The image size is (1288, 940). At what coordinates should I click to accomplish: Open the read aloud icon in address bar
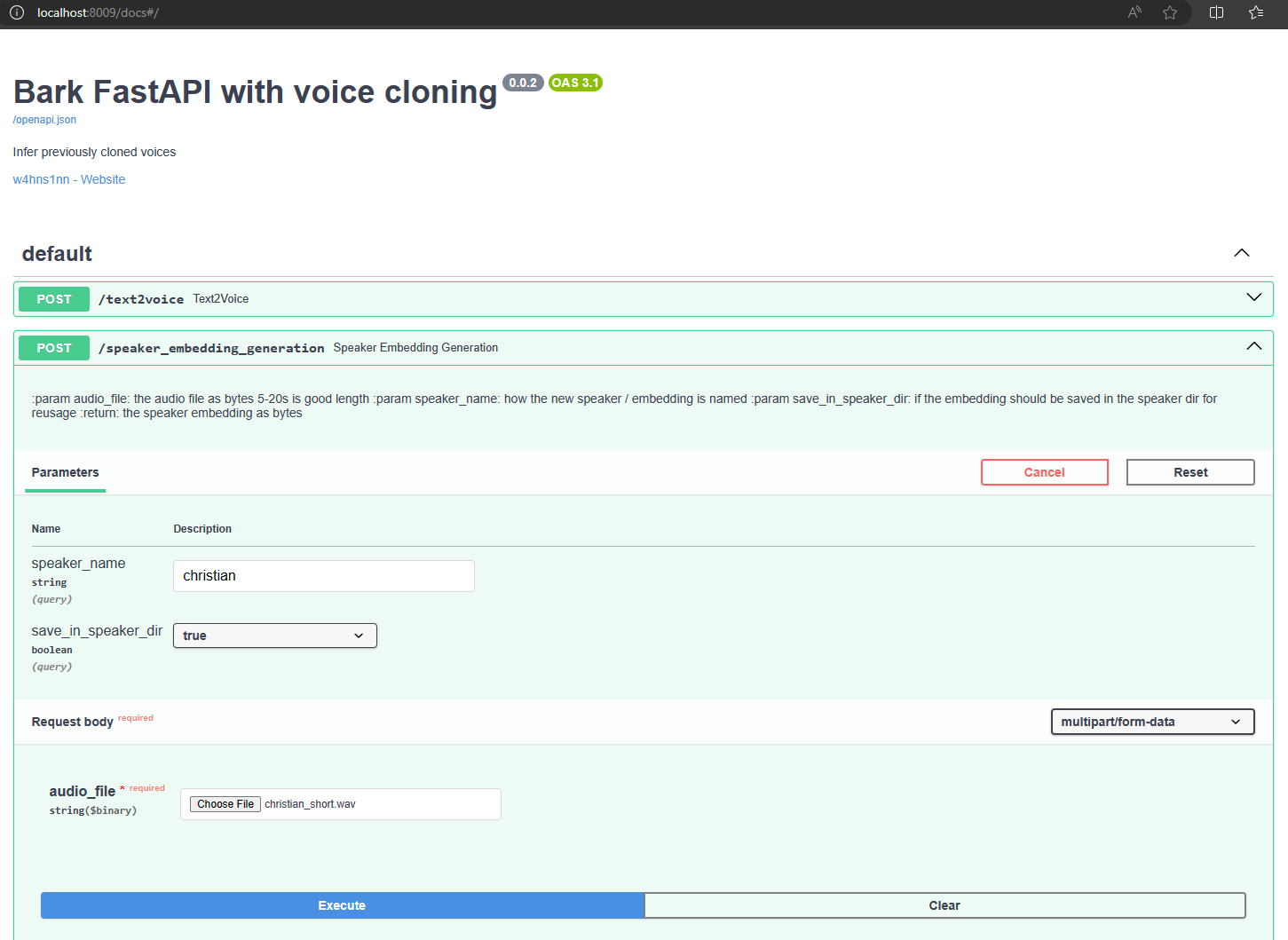1134,12
